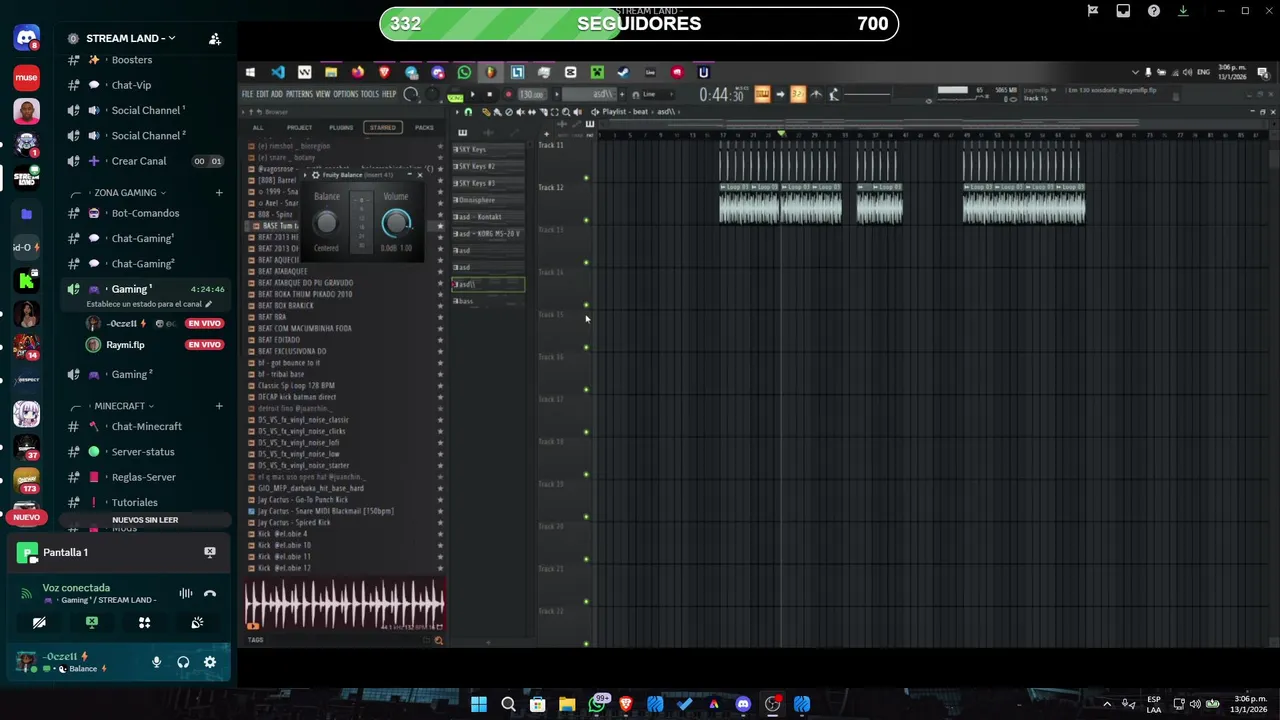Open Discord user settings gear
The image size is (1280, 720).
tap(210, 662)
